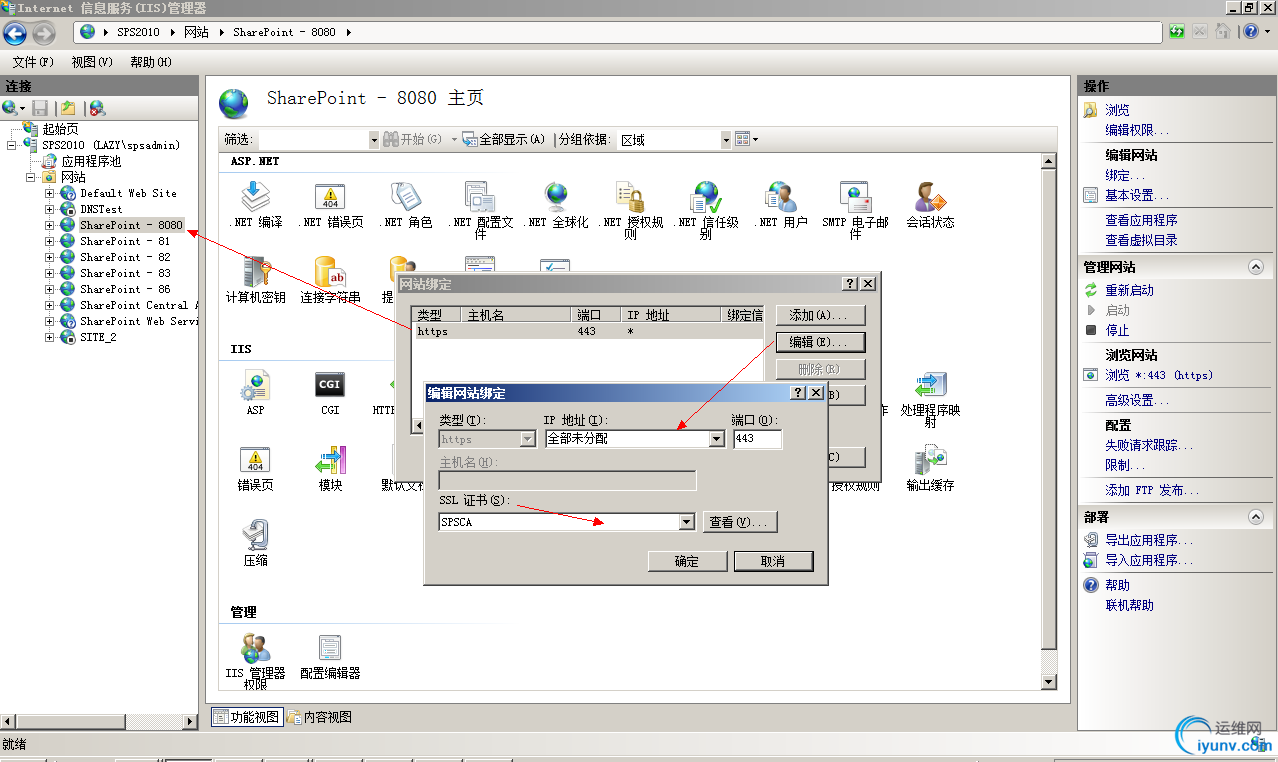Expand the Default Web Site tree node
1278x762 pixels.
(50, 193)
